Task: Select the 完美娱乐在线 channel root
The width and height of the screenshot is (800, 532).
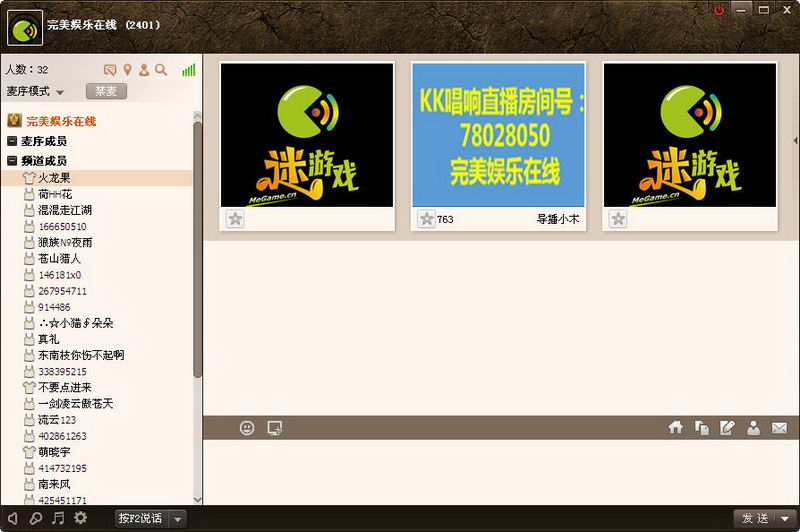Action: (61, 121)
